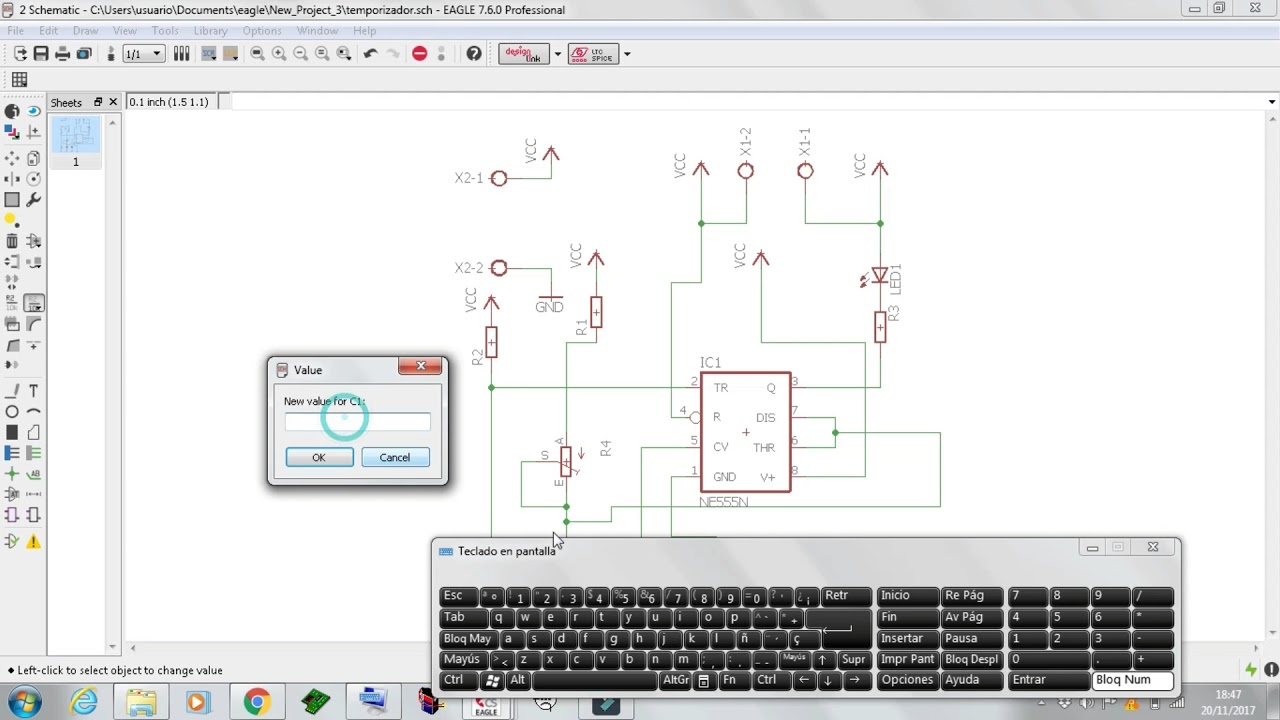Toggle the Bloq Despl key
1280x720 pixels.
971,660
